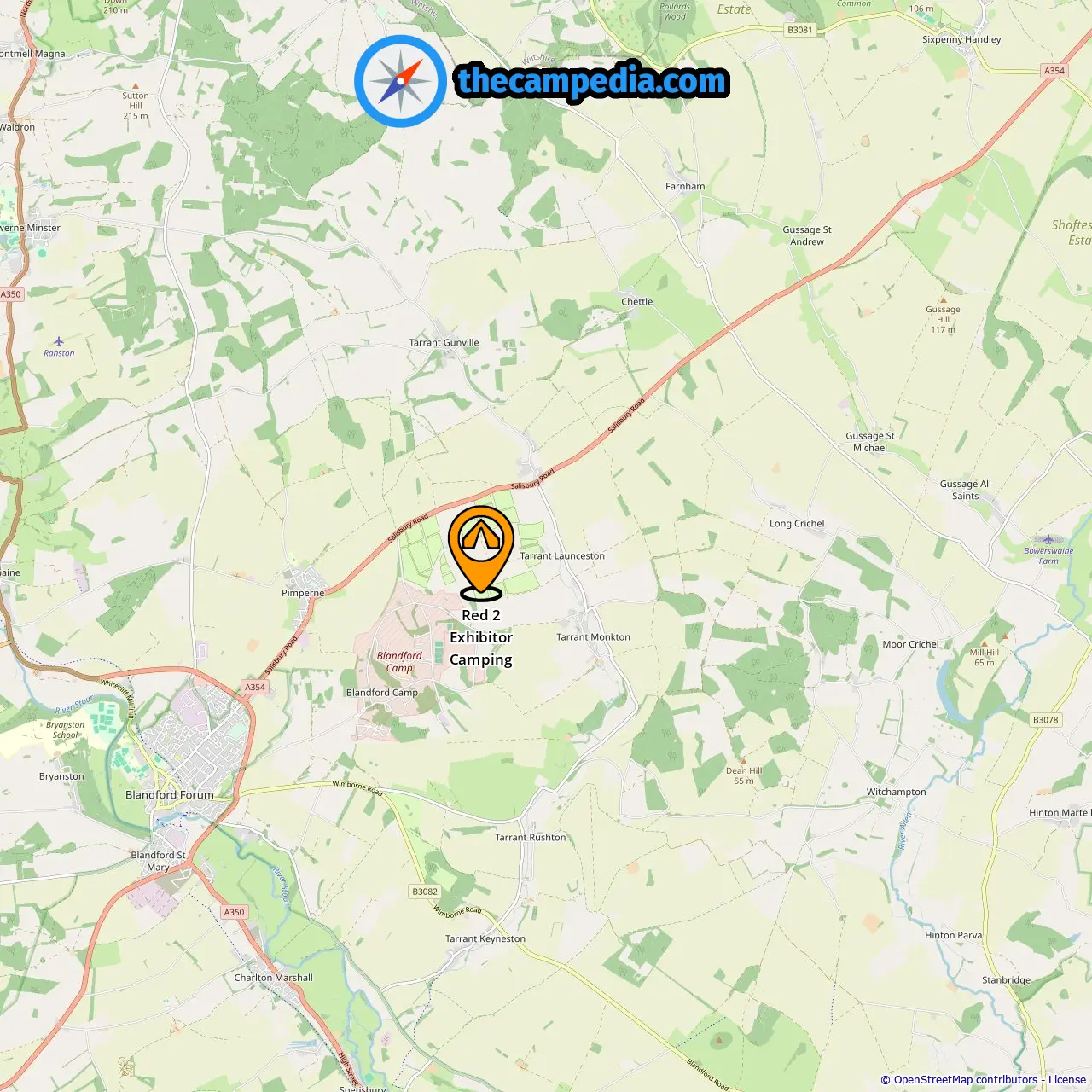Click the Blandford Camp area label
The height and width of the screenshot is (1092, 1092).
click(x=399, y=662)
